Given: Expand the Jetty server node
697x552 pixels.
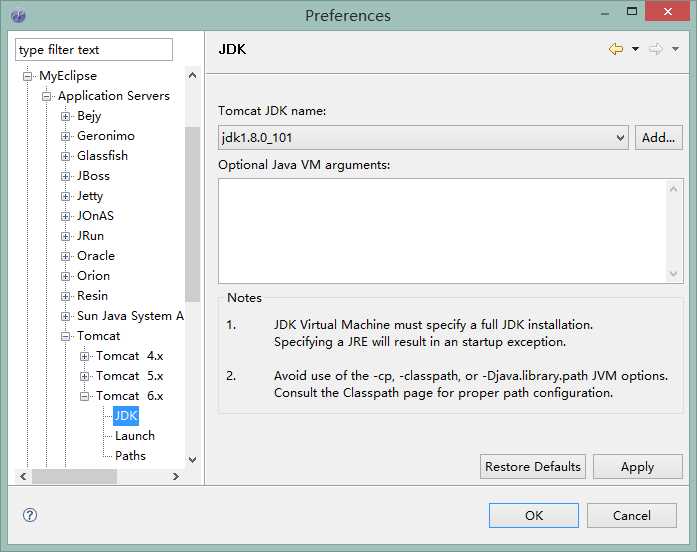Looking at the screenshot, I should pyautogui.click(x=65, y=196).
